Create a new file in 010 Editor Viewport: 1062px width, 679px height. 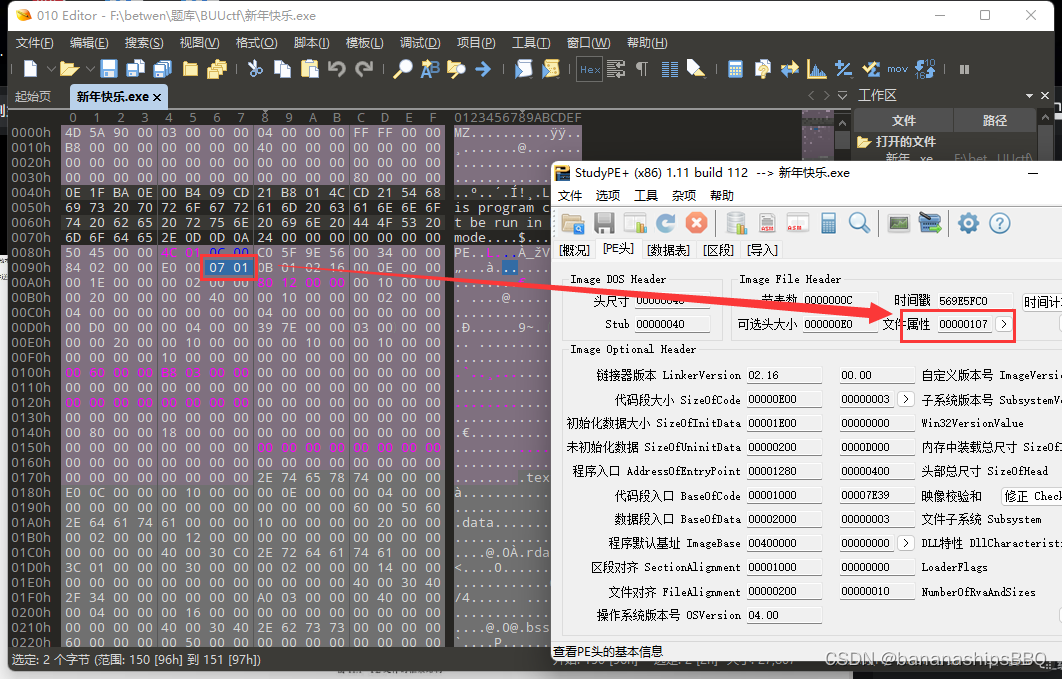tap(30, 68)
